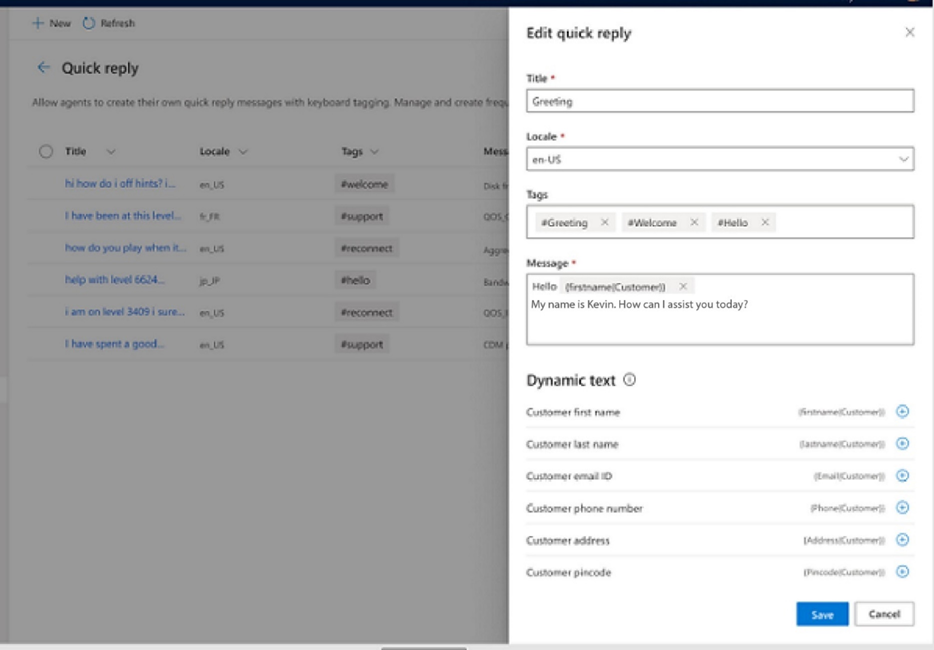Open the Locale dropdown en-US
This screenshot has height=650, width=934.
(x=719, y=159)
